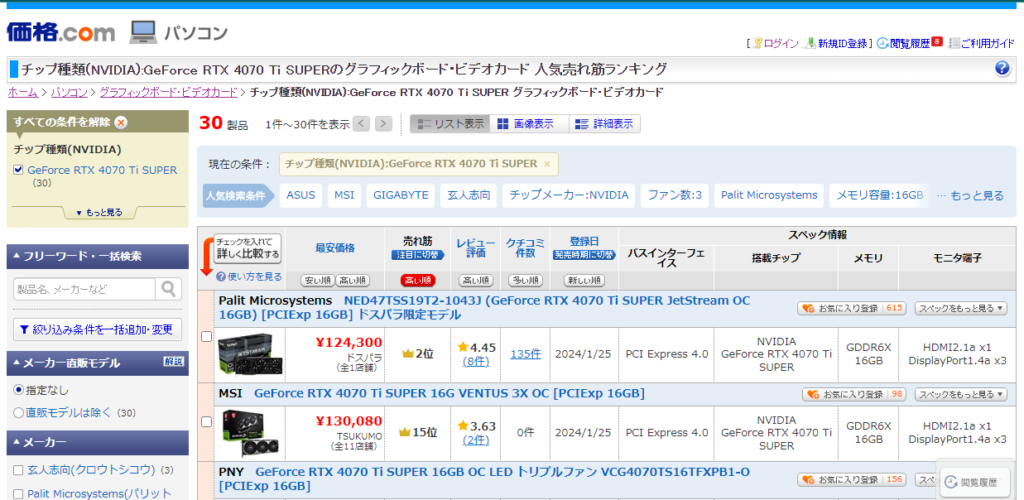Viewport: 1024px width, 500px height.
Task: Sort 登録日 by 新しい順
Action: point(584,281)
